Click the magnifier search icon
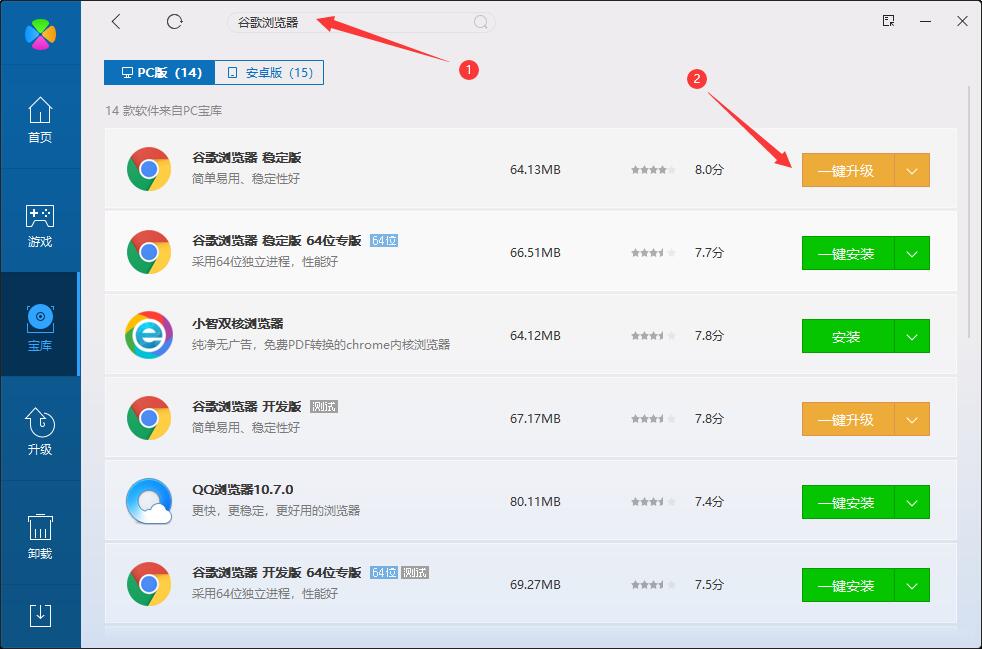Screen dimensions: 982x649 click(x=480, y=23)
